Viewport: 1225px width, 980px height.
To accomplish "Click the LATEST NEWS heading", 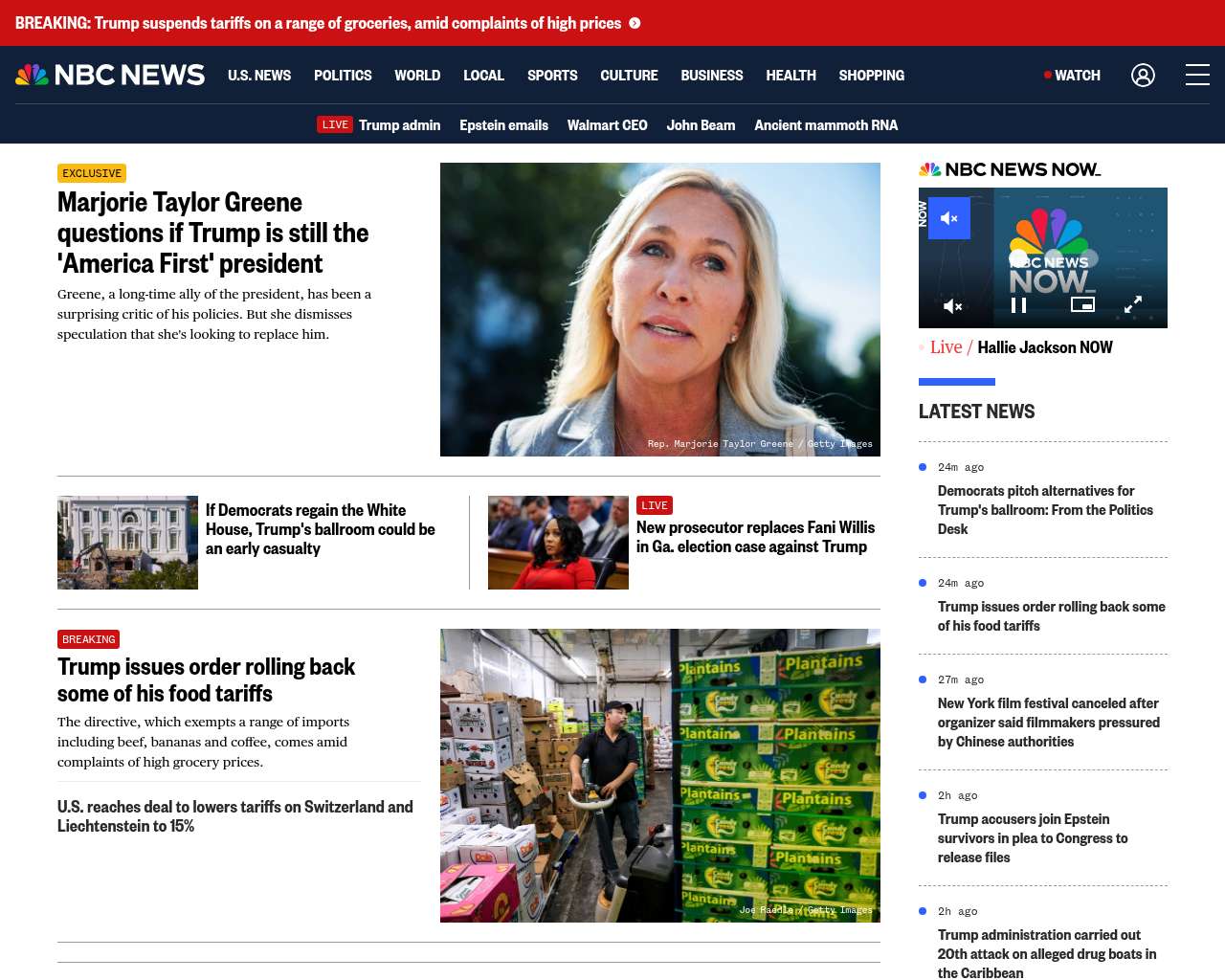I will [x=976, y=412].
